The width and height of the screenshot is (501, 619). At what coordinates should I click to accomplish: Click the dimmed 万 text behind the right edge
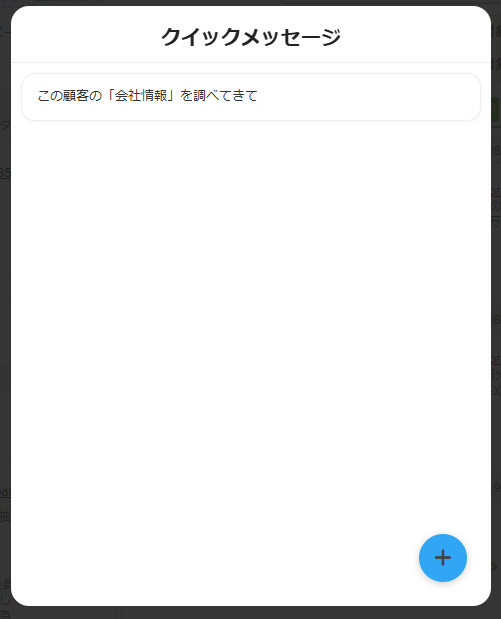coord(496,221)
